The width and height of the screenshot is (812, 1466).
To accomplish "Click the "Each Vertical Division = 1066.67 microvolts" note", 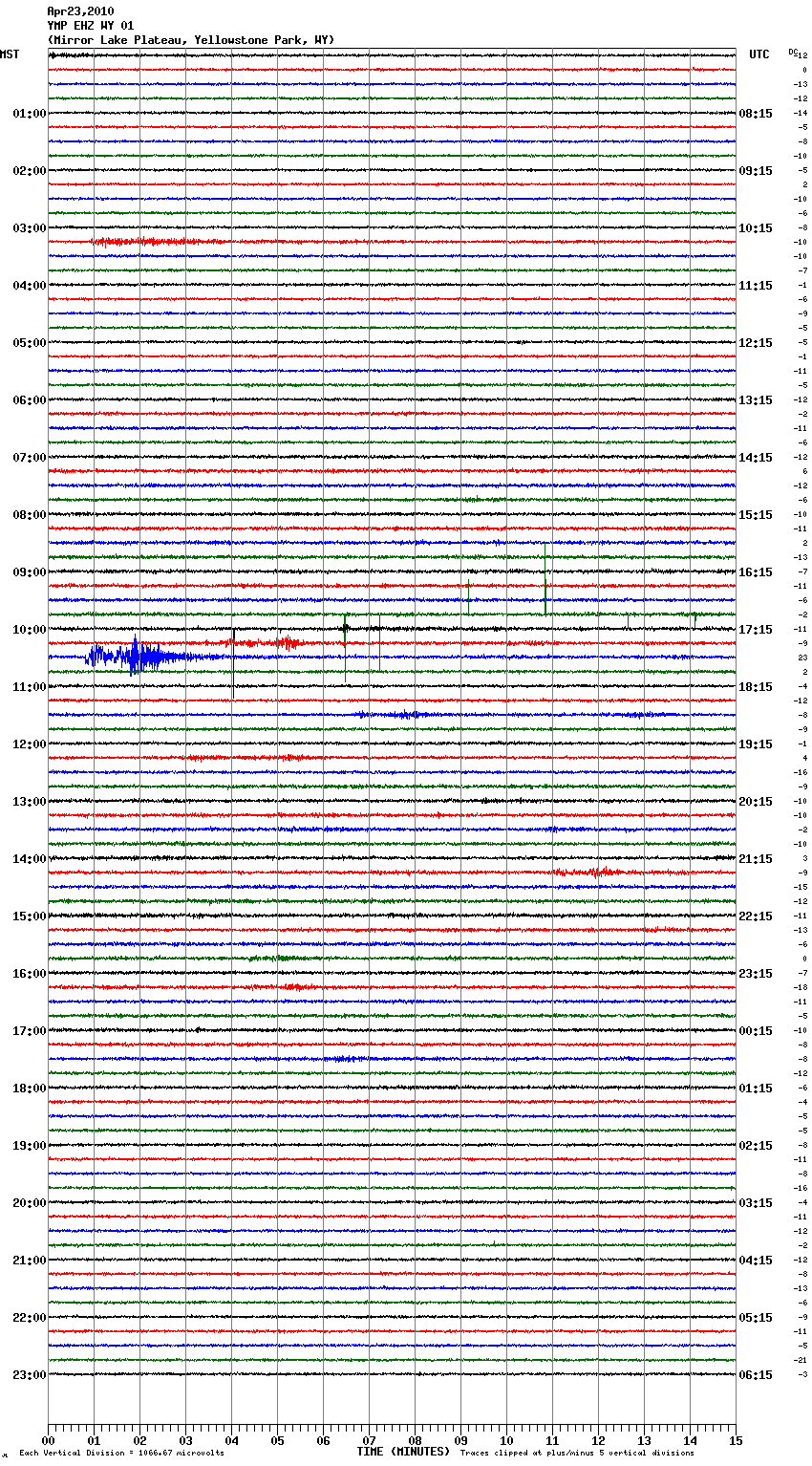I will pos(121,1453).
